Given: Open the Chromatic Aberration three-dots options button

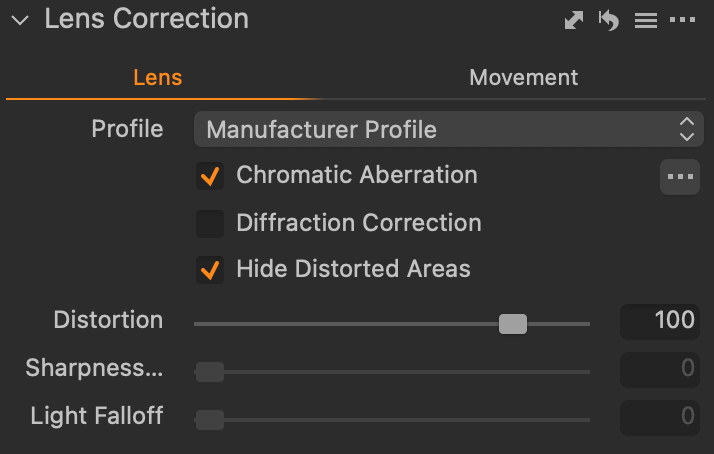Looking at the screenshot, I should pyautogui.click(x=680, y=177).
